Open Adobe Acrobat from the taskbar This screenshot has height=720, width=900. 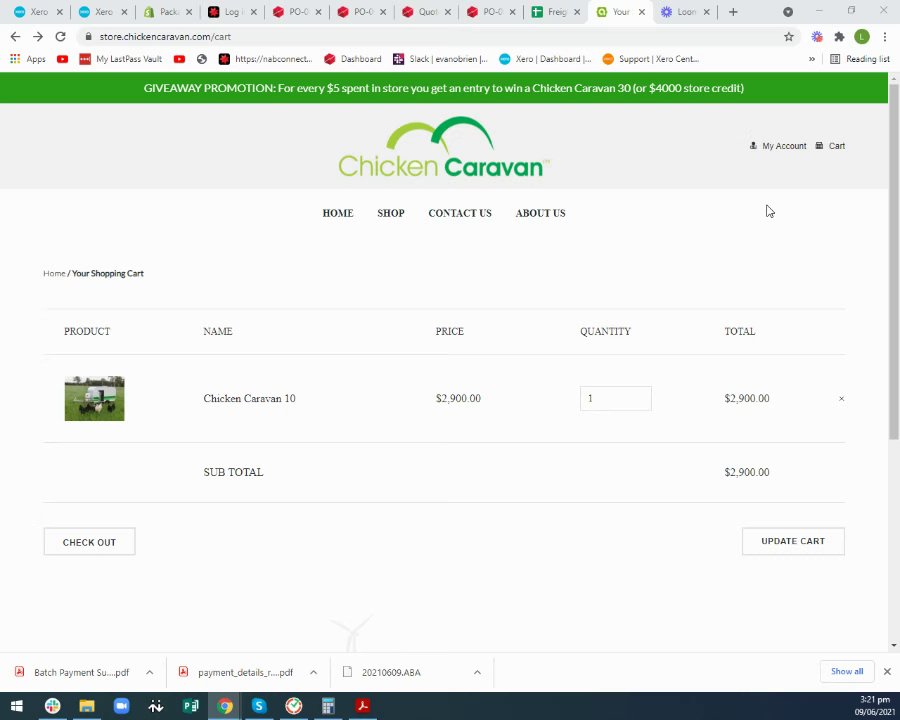[362, 706]
